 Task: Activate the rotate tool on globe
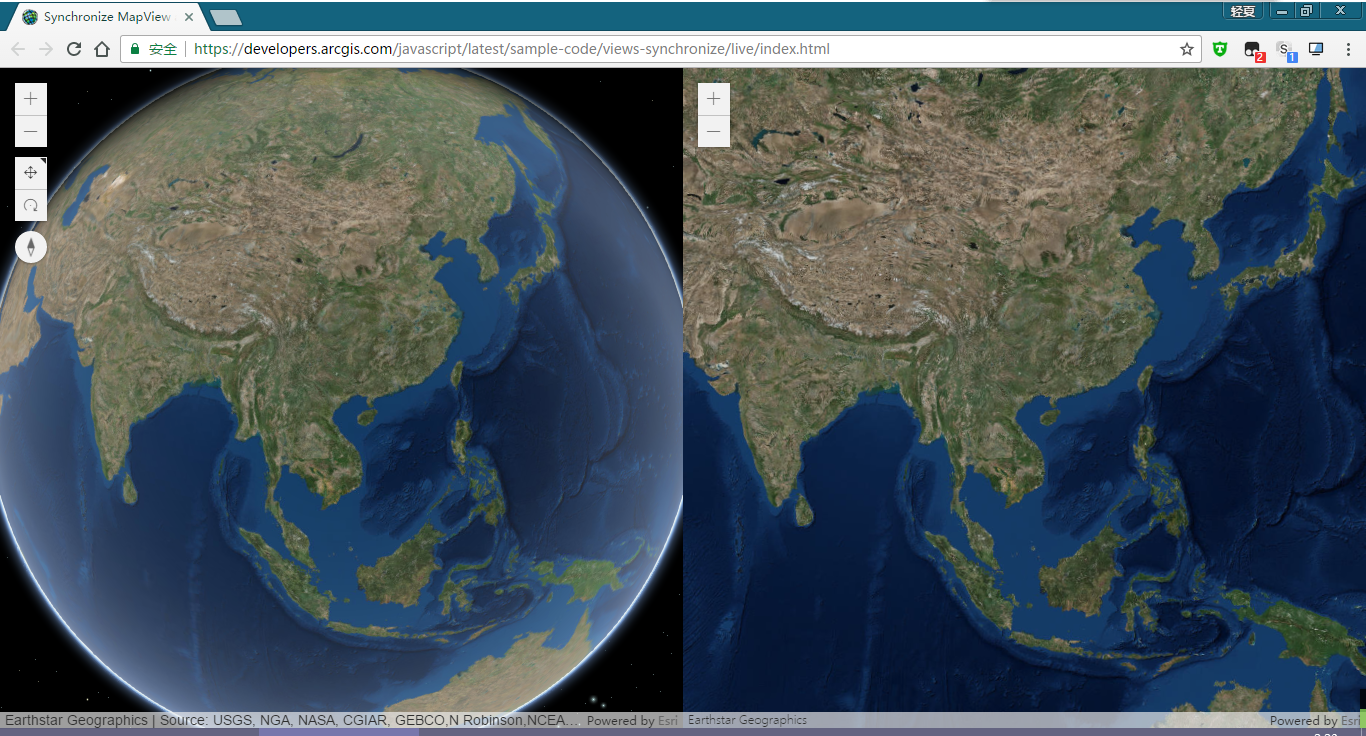[x=31, y=206]
